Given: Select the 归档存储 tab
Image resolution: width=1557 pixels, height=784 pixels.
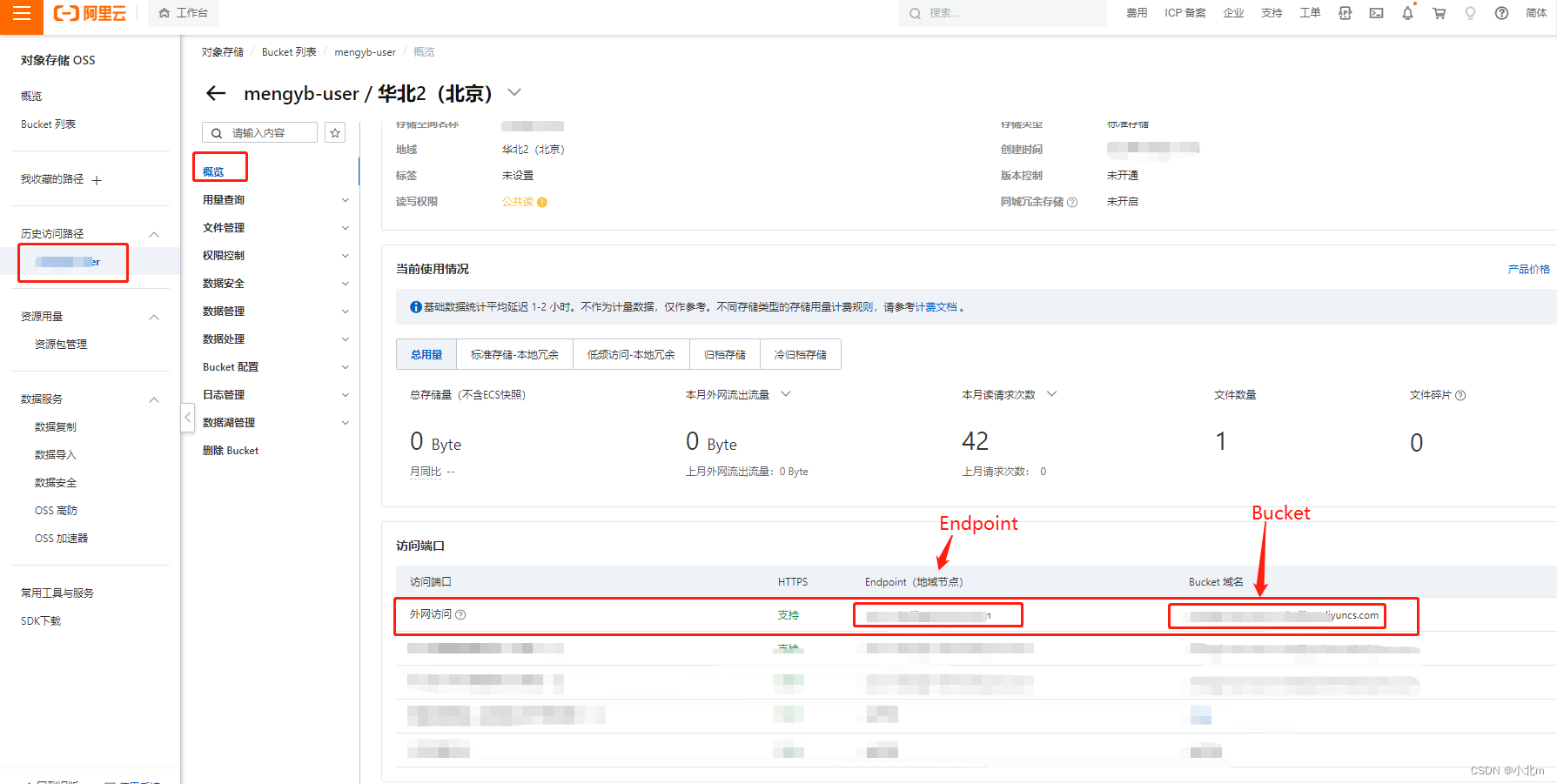Looking at the screenshot, I should pos(725,354).
